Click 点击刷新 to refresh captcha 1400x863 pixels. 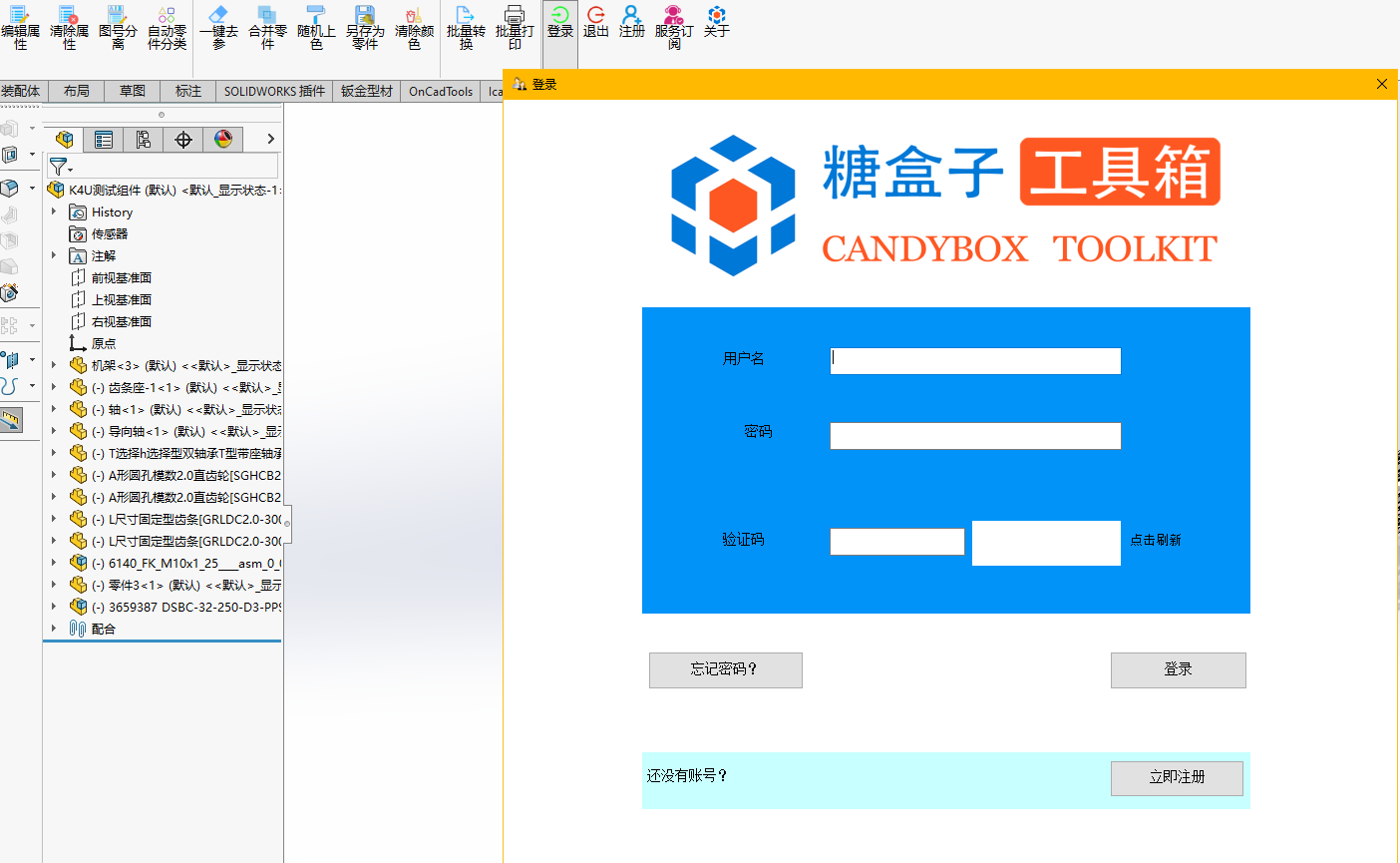(x=1156, y=541)
